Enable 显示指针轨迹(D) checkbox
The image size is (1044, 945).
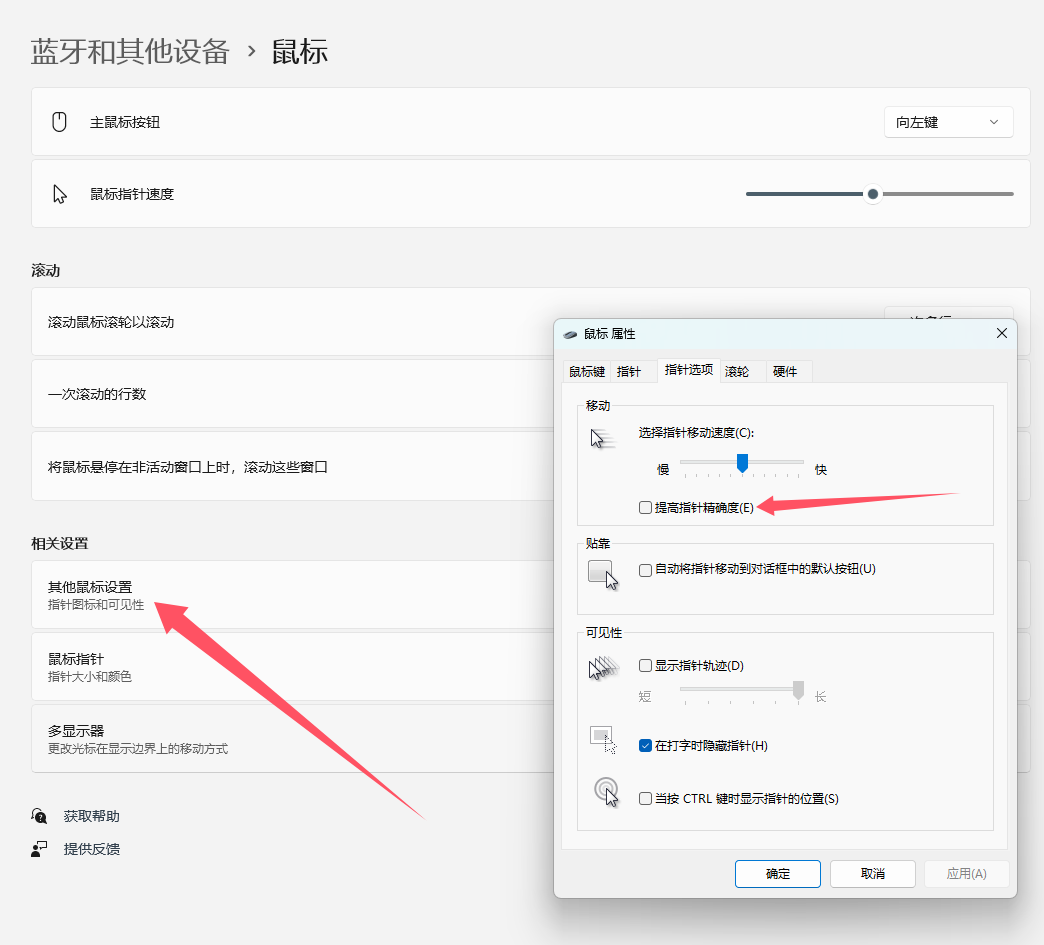click(645, 665)
